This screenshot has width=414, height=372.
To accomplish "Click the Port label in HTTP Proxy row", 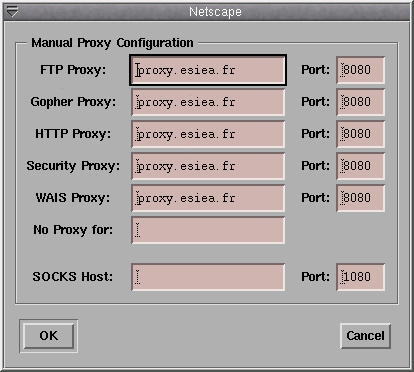I will point(315,134).
